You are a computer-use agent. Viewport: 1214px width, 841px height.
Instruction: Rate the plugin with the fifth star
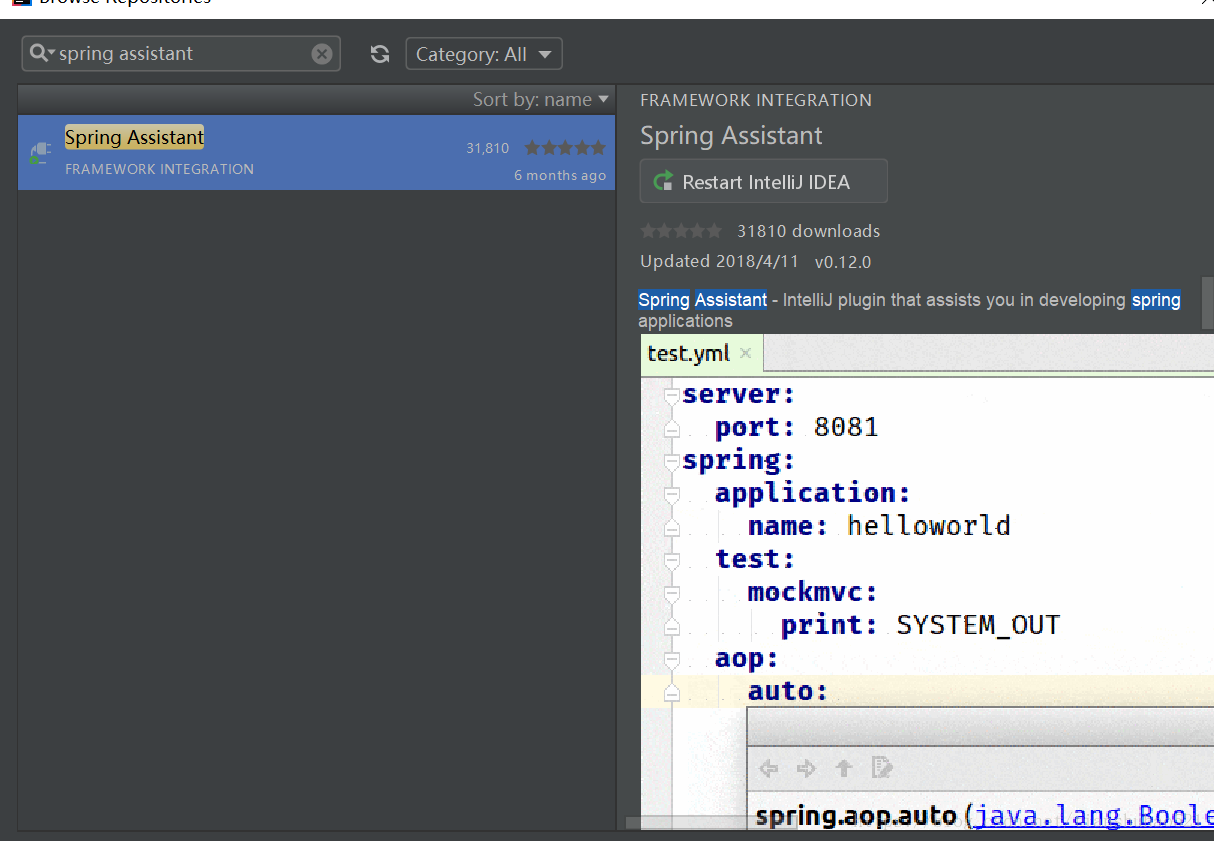(717, 230)
